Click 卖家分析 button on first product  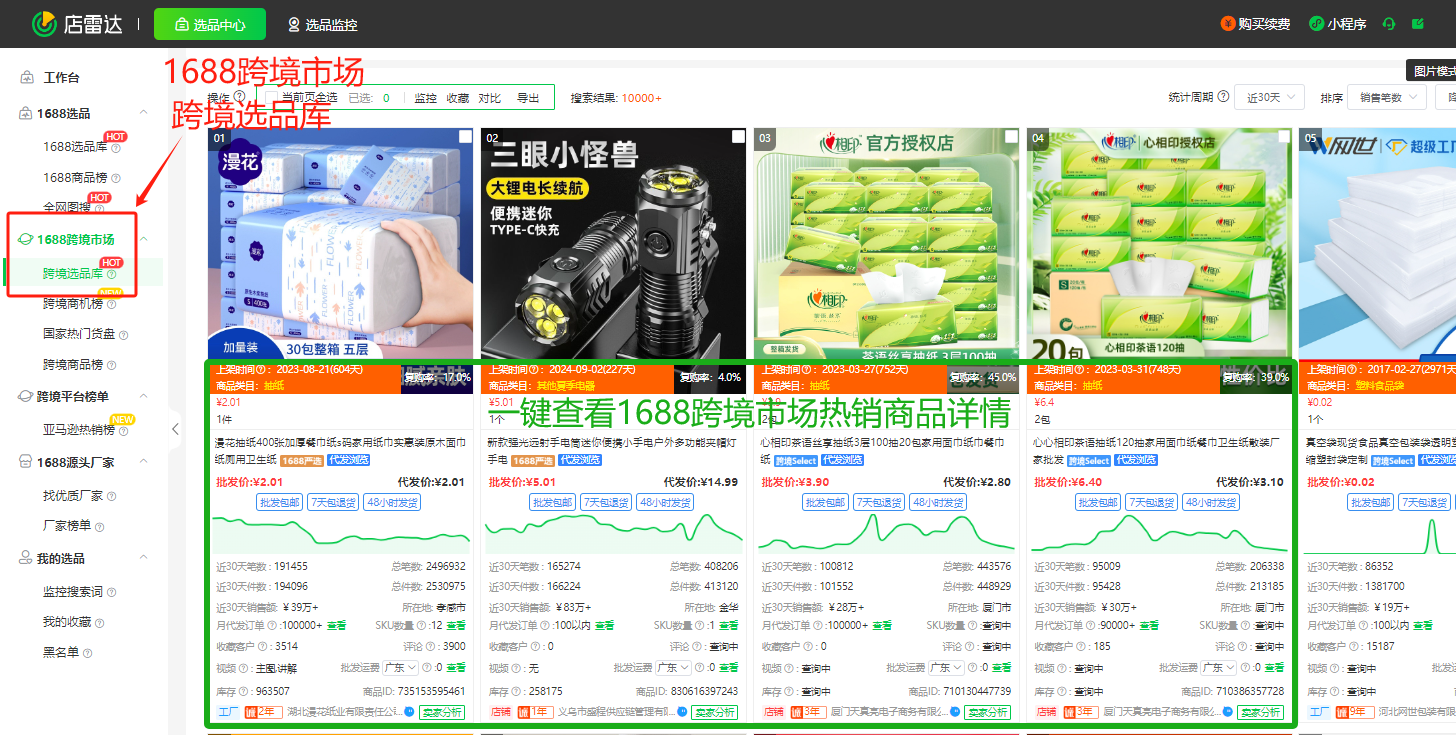tap(444, 712)
